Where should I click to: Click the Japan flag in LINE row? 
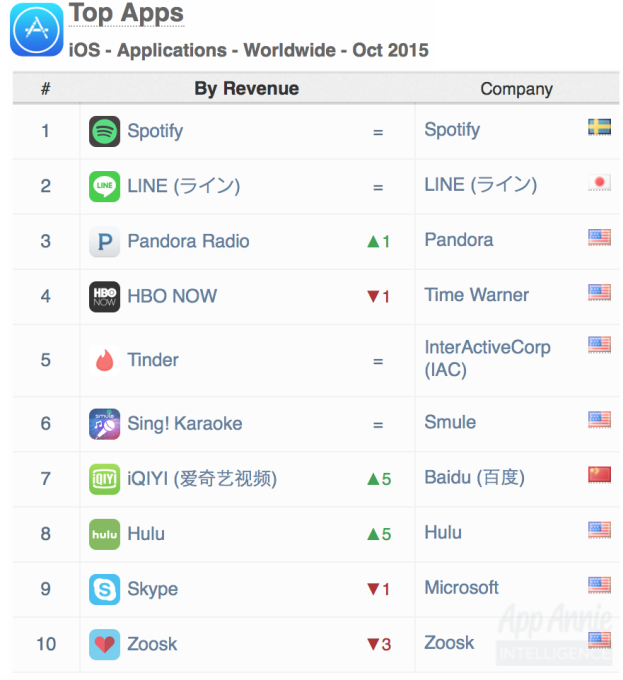600,182
